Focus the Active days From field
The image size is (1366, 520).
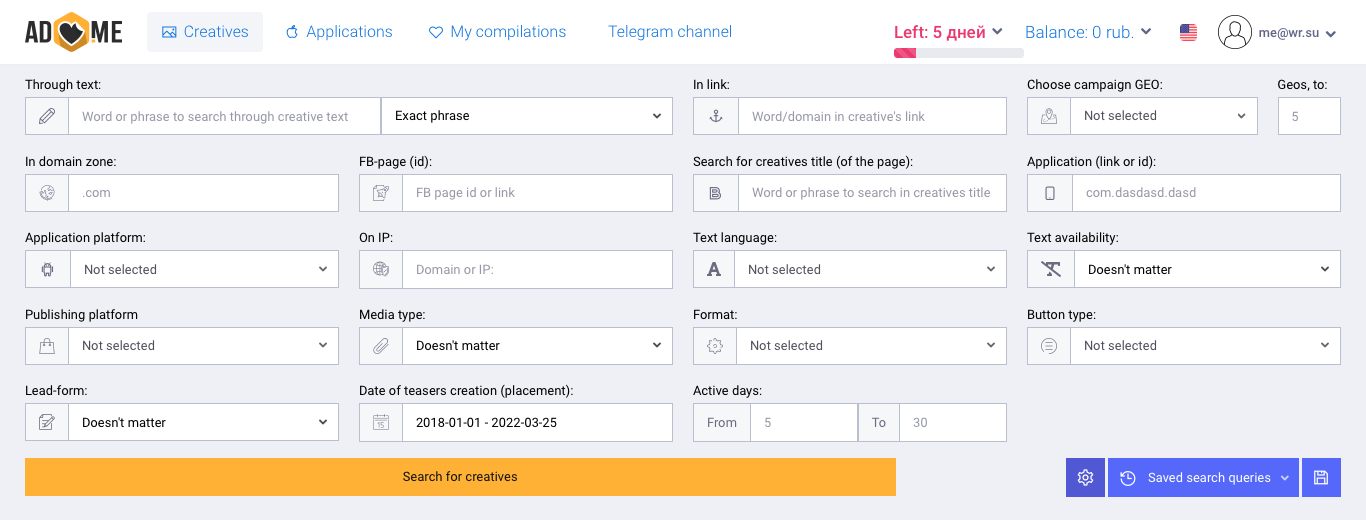coord(804,422)
